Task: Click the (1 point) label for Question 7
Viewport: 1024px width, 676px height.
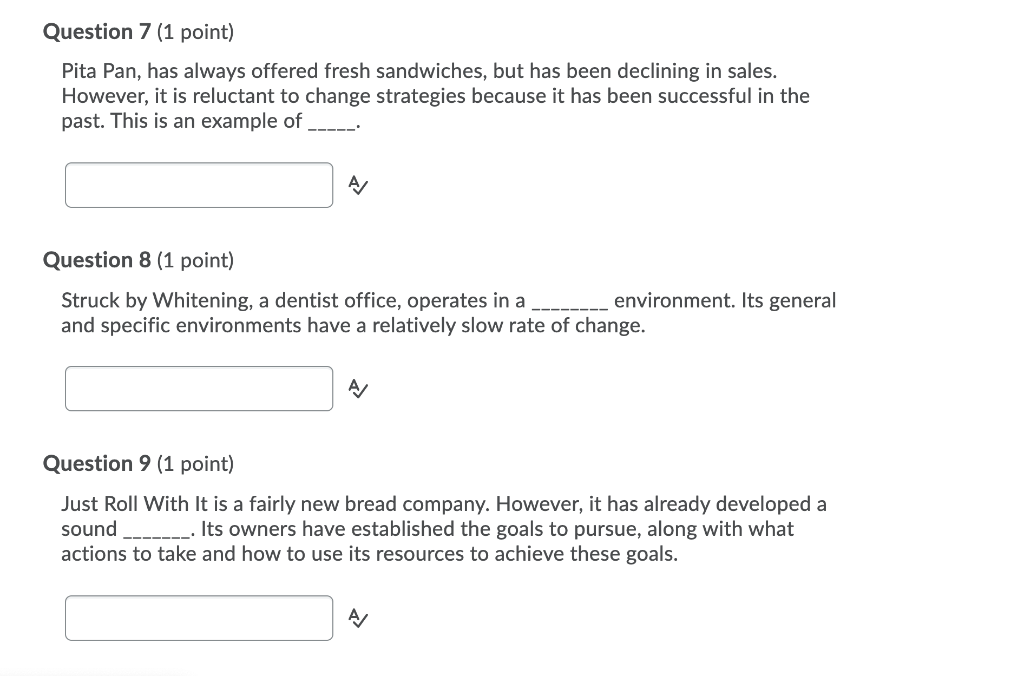Action: tap(192, 31)
